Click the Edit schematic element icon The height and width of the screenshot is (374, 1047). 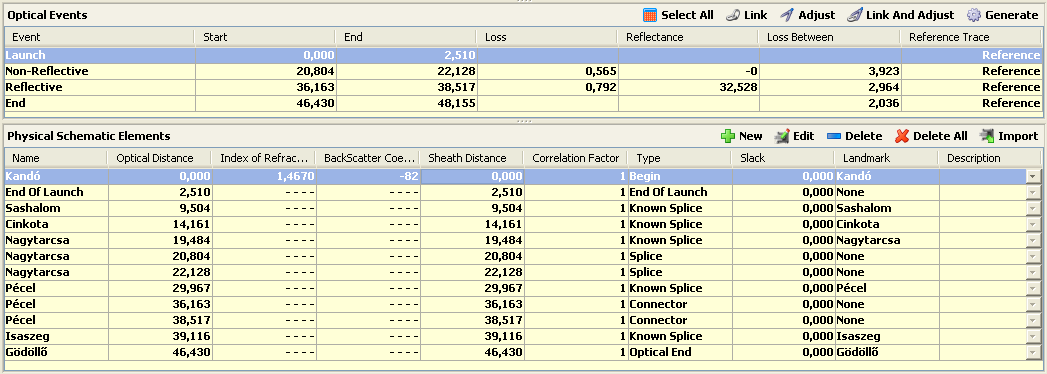(782, 136)
